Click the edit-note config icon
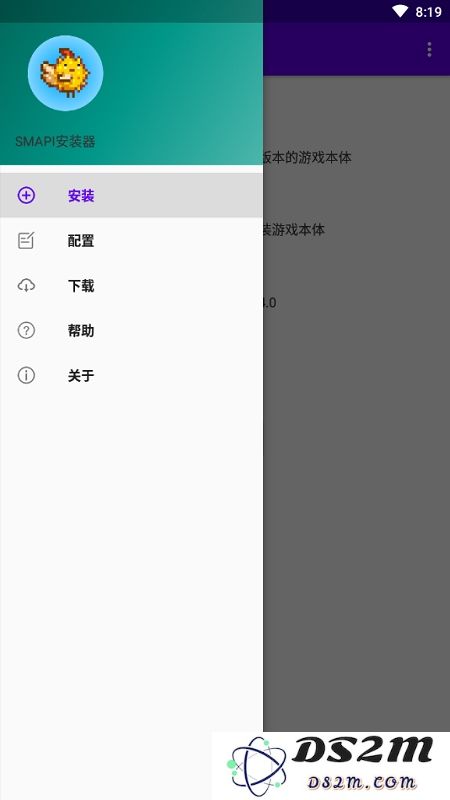Screen dimensions: 450x800 (26, 240)
